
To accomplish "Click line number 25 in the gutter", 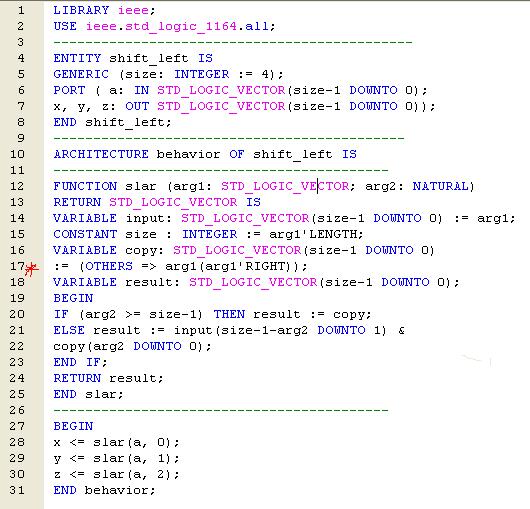I will point(17,394).
